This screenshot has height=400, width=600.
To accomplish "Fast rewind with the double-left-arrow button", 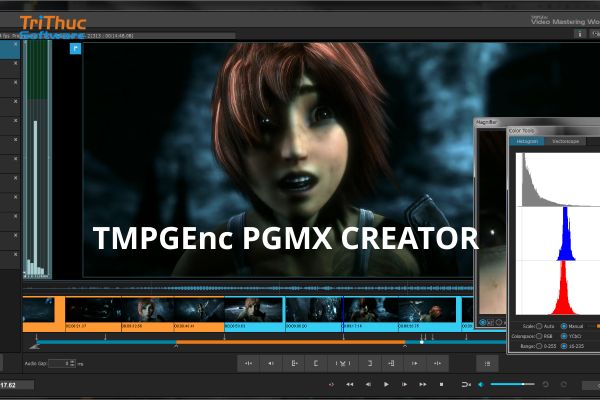I will pos(349,384).
